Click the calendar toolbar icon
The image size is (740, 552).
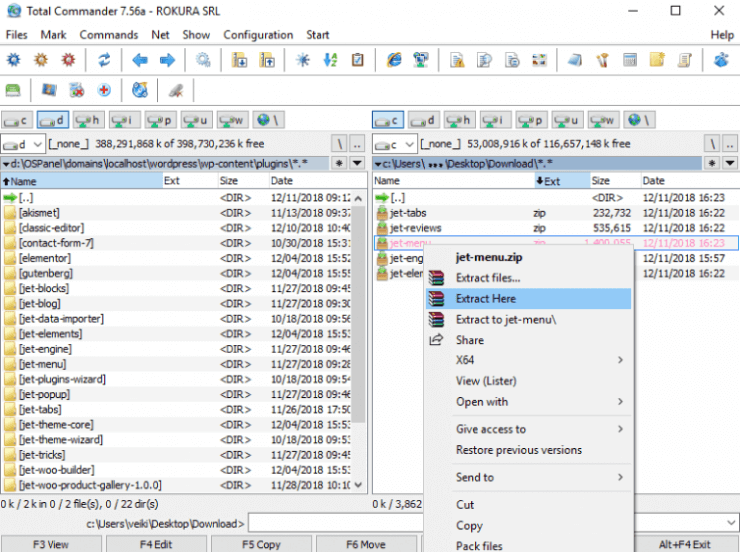coord(630,60)
